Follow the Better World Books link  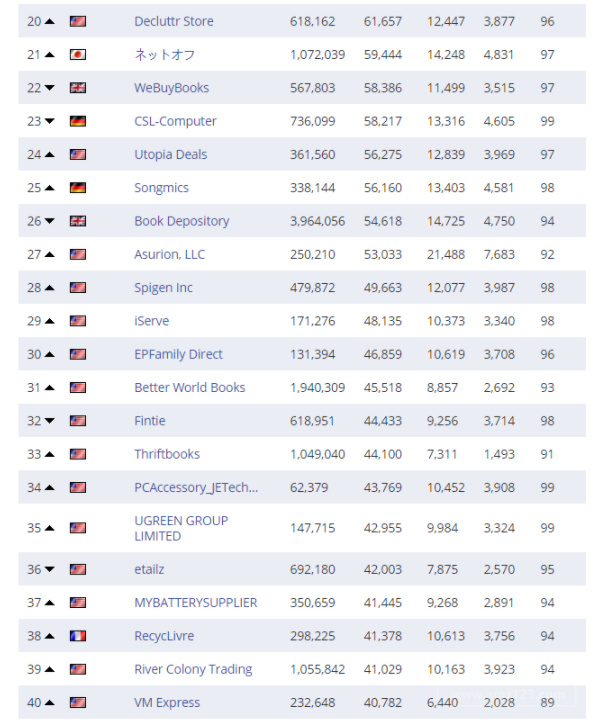point(190,388)
